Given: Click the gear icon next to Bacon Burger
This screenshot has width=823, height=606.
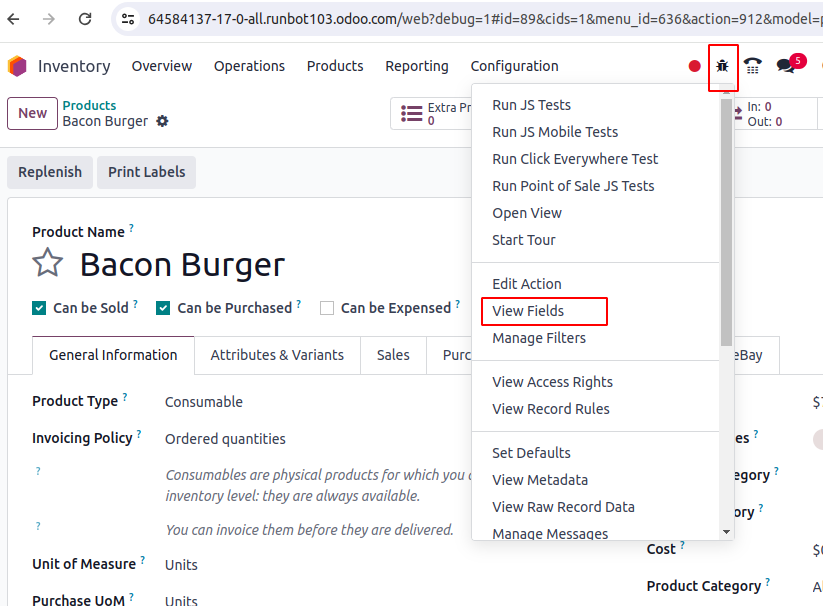Looking at the screenshot, I should (x=162, y=121).
